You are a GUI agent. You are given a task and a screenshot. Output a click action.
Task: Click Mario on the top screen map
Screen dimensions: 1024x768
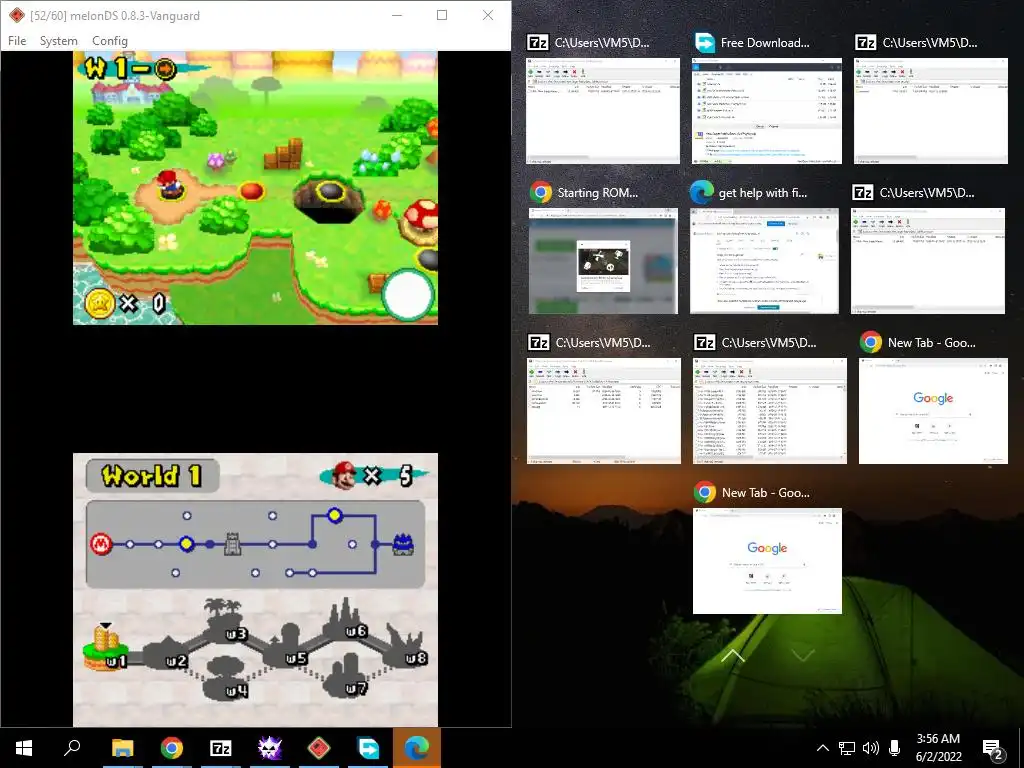pyautogui.click(x=170, y=183)
